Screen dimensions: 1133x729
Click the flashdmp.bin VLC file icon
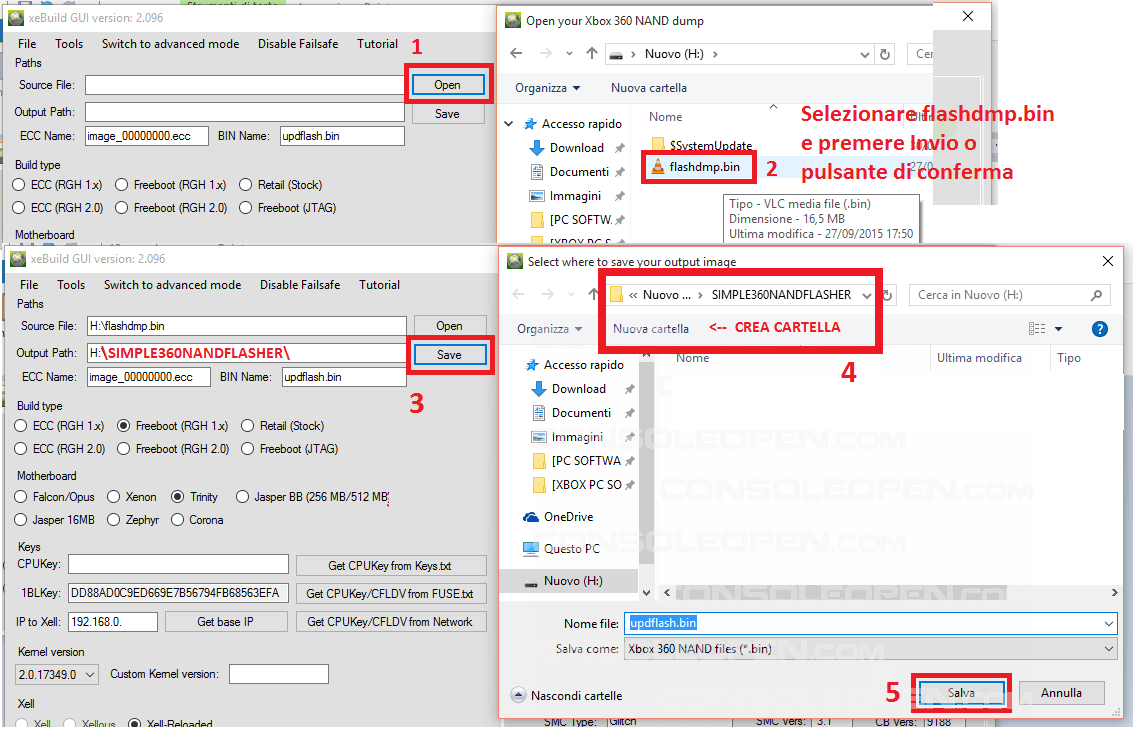tap(657, 167)
